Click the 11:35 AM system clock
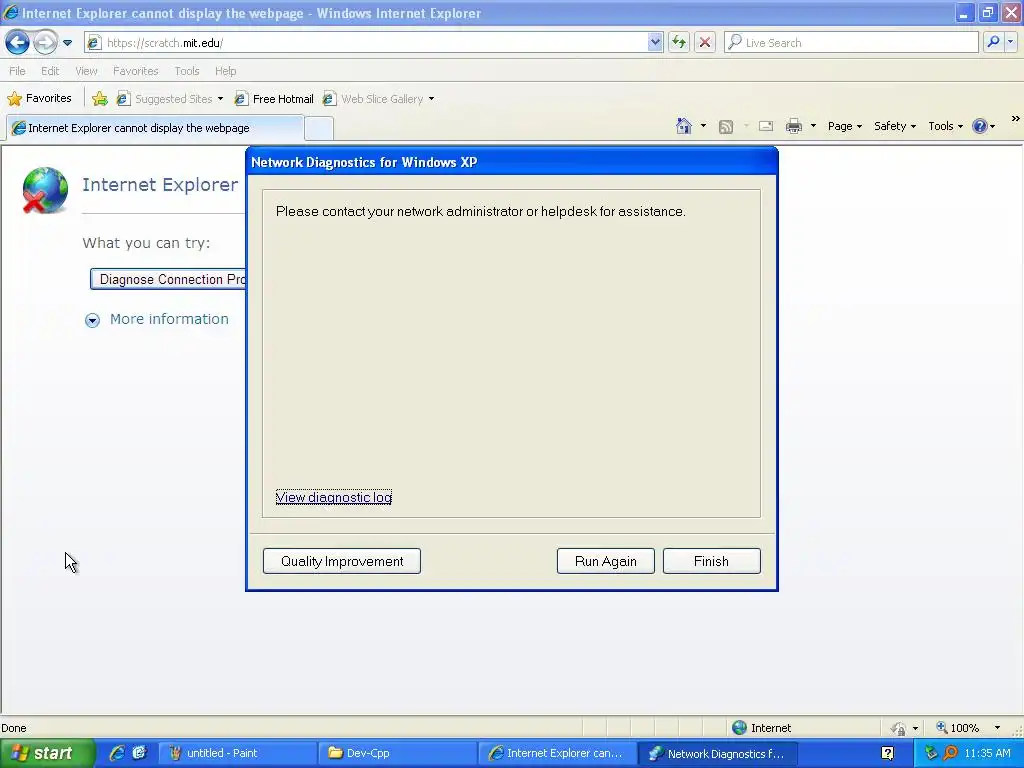Screen dimensions: 1024x768 pyautogui.click(x=987, y=754)
